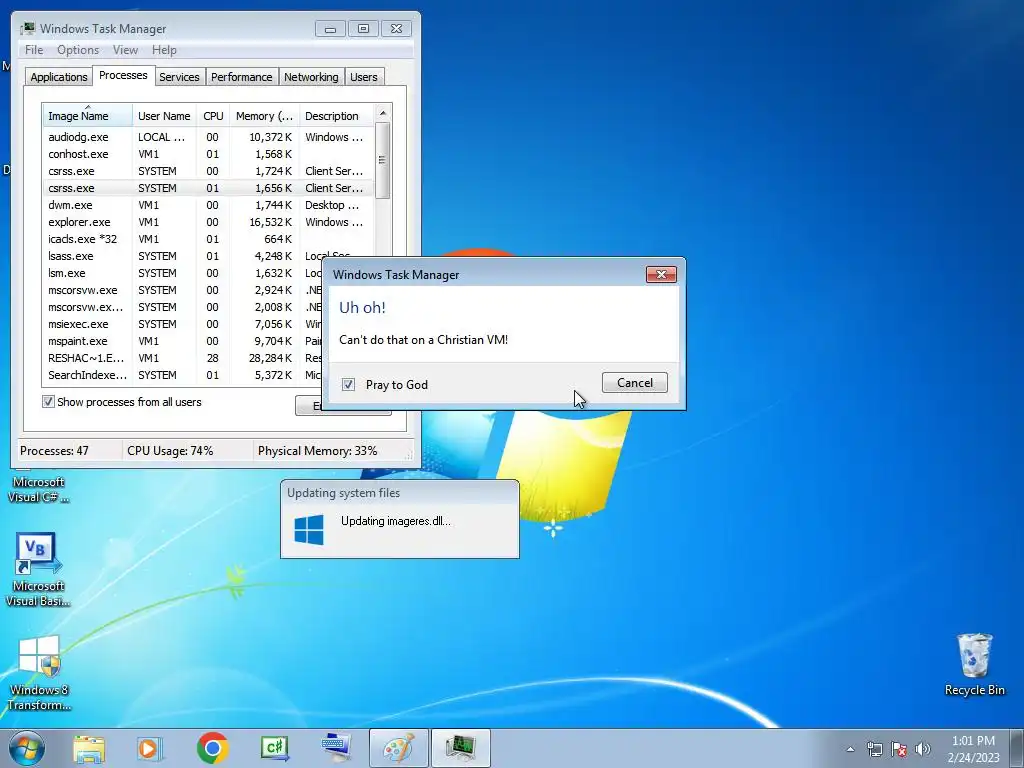Click Task Manager title bar icon
Image resolution: width=1024 pixels, height=768 pixels.
point(28,29)
